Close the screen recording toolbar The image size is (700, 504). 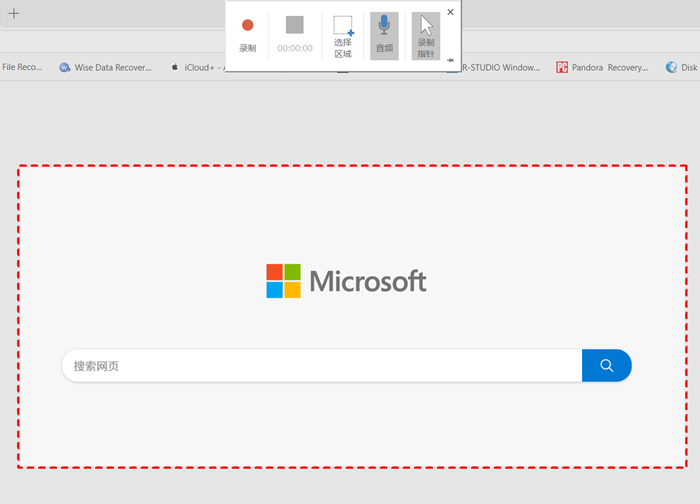(450, 12)
